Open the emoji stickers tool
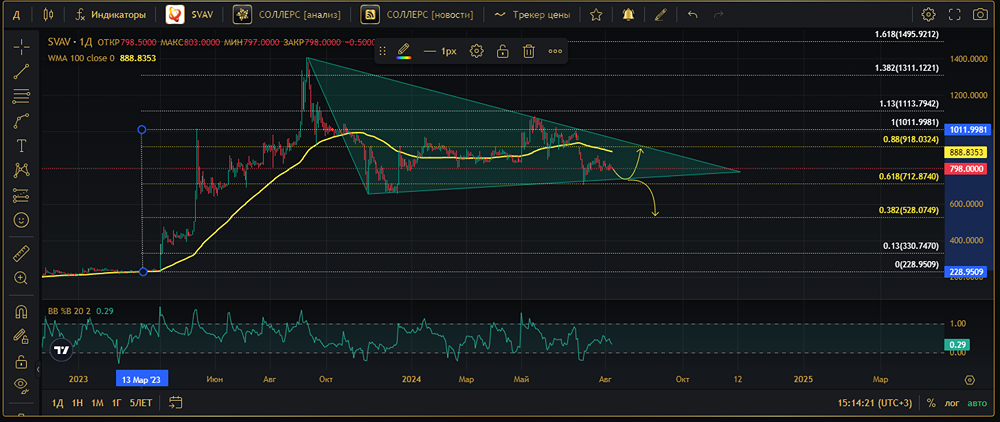 (20, 219)
